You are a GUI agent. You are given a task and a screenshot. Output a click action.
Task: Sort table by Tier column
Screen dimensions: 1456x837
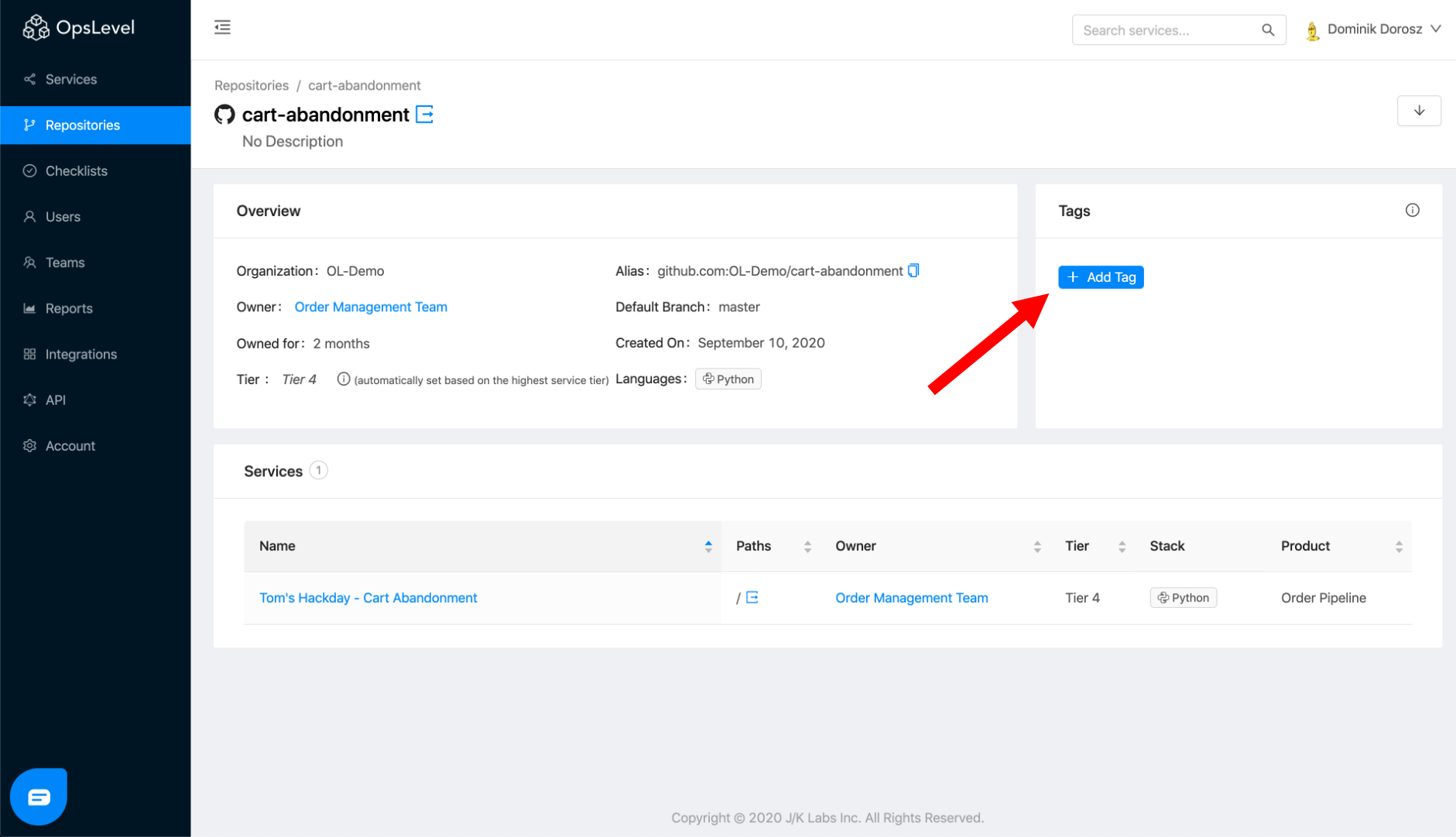[1092, 547]
